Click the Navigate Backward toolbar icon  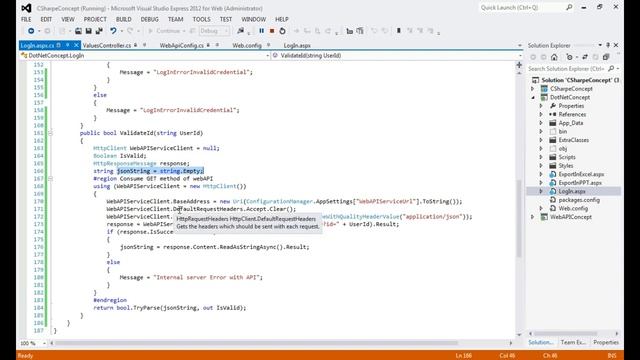coord(31,31)
